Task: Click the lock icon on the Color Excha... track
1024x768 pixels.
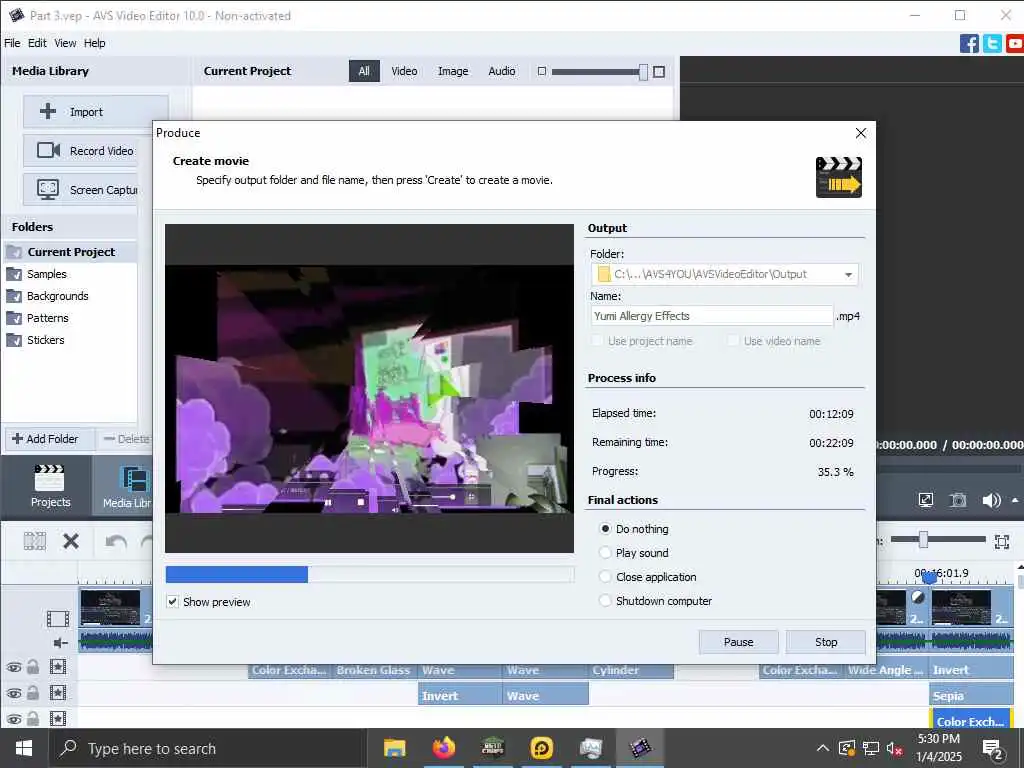Action: (33, 667)
